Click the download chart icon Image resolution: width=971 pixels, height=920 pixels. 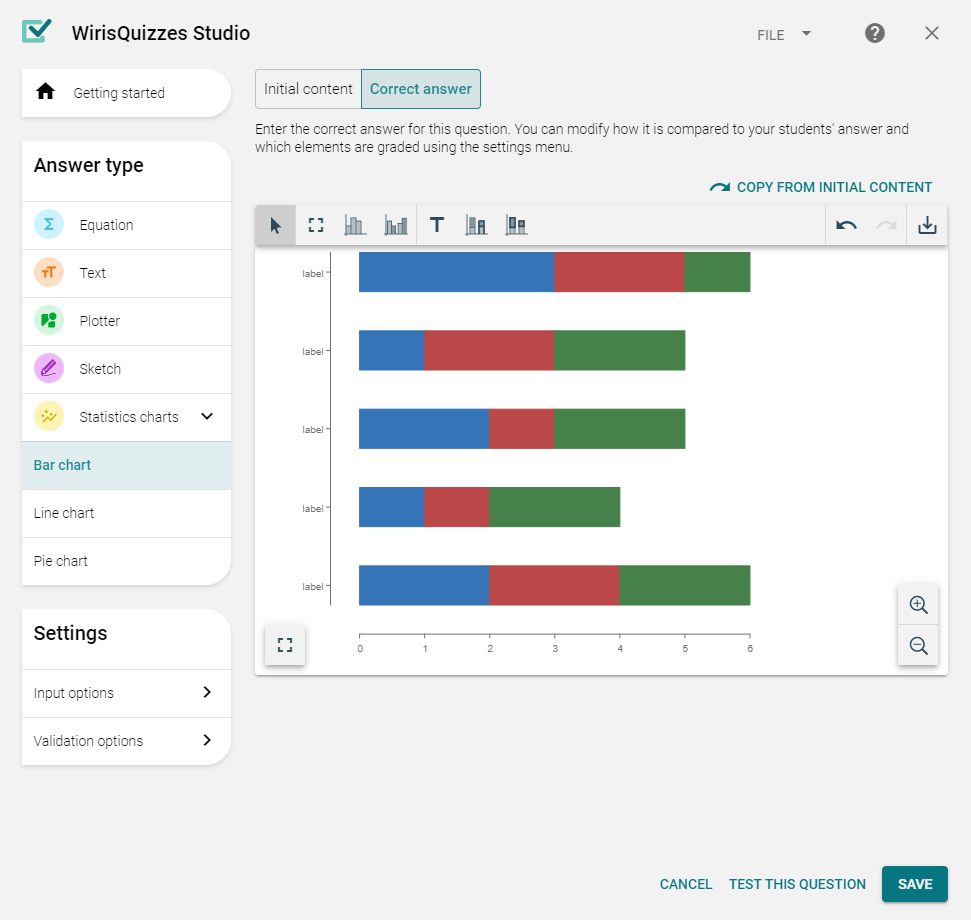[x=927, y=226]
